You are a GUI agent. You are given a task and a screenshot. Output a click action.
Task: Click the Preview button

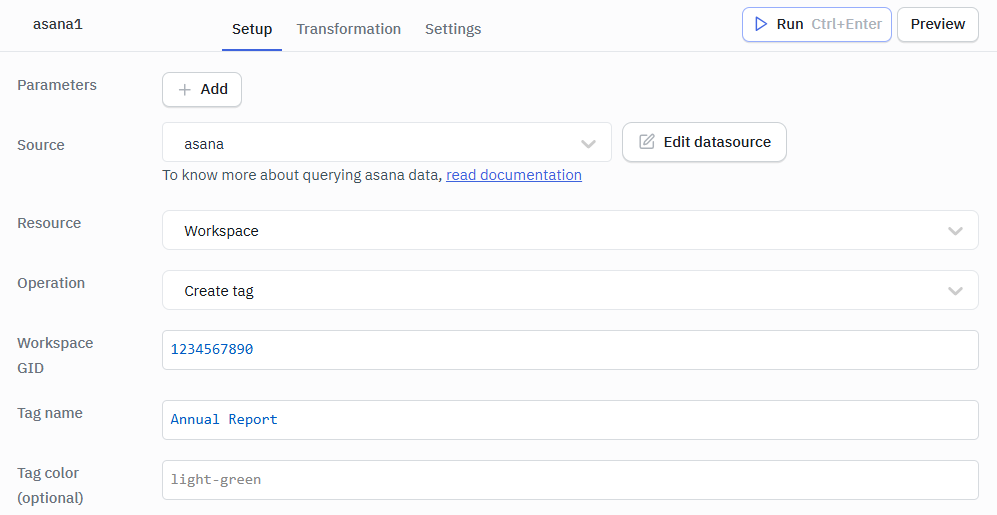938,24
